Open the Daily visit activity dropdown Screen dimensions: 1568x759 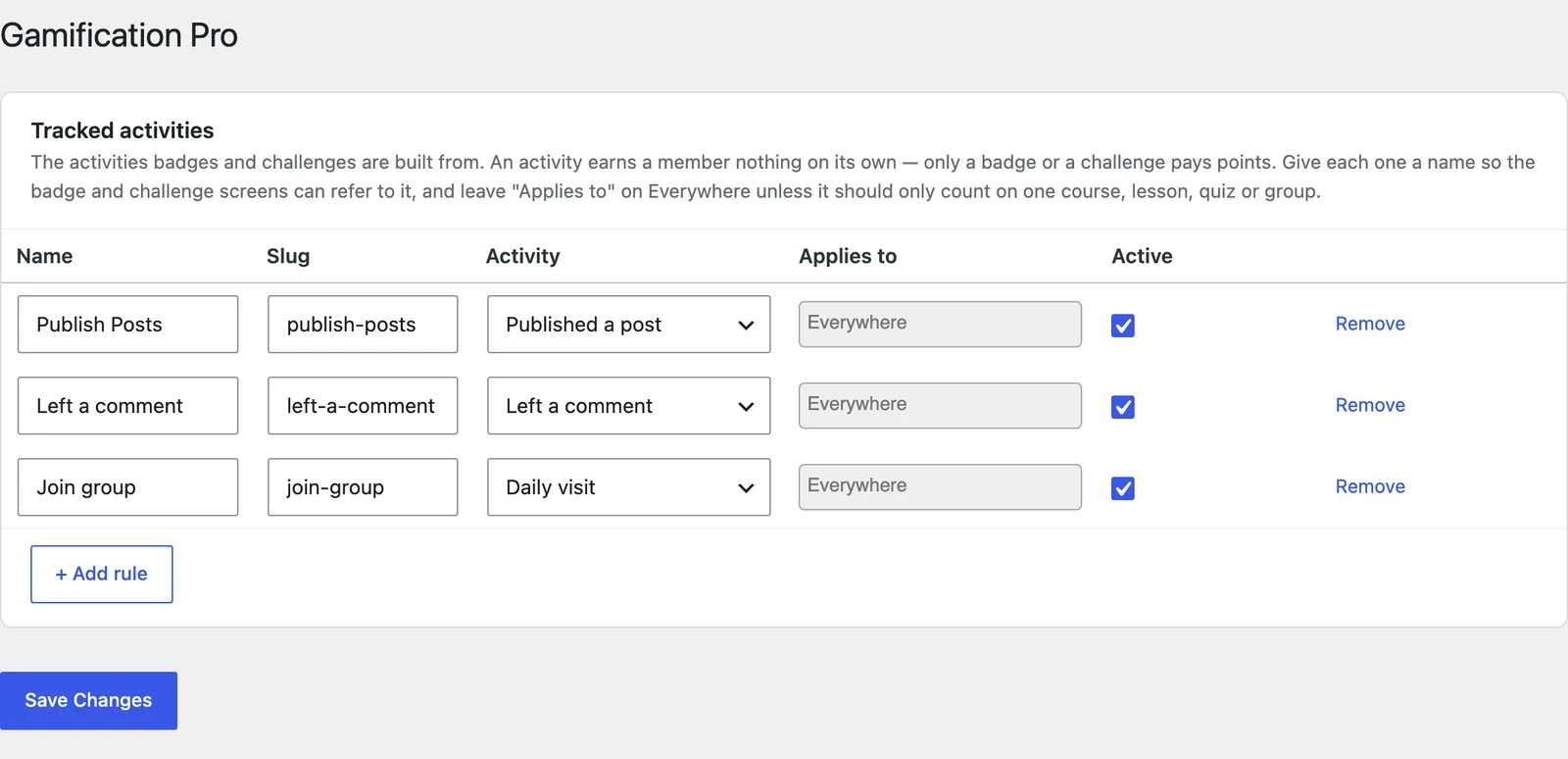tap(628, 487)
